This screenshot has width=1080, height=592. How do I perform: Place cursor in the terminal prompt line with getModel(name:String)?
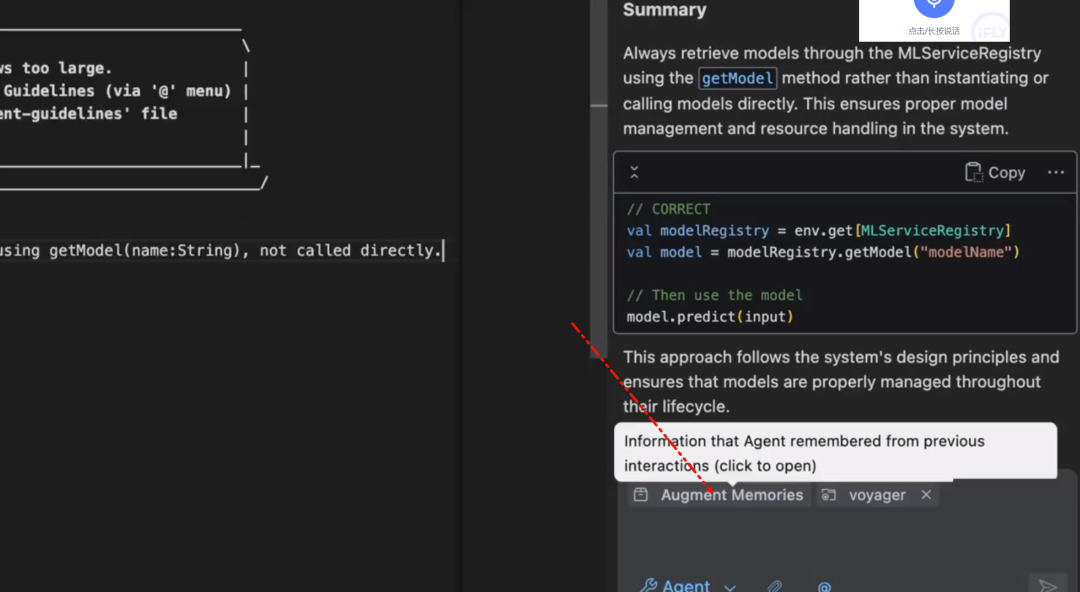[x=220, y=251]
